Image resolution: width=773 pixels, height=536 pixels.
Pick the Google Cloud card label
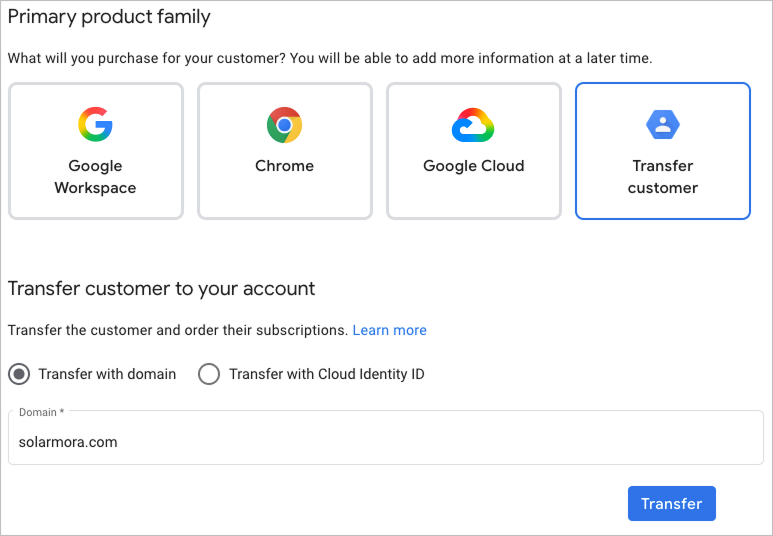474,166
